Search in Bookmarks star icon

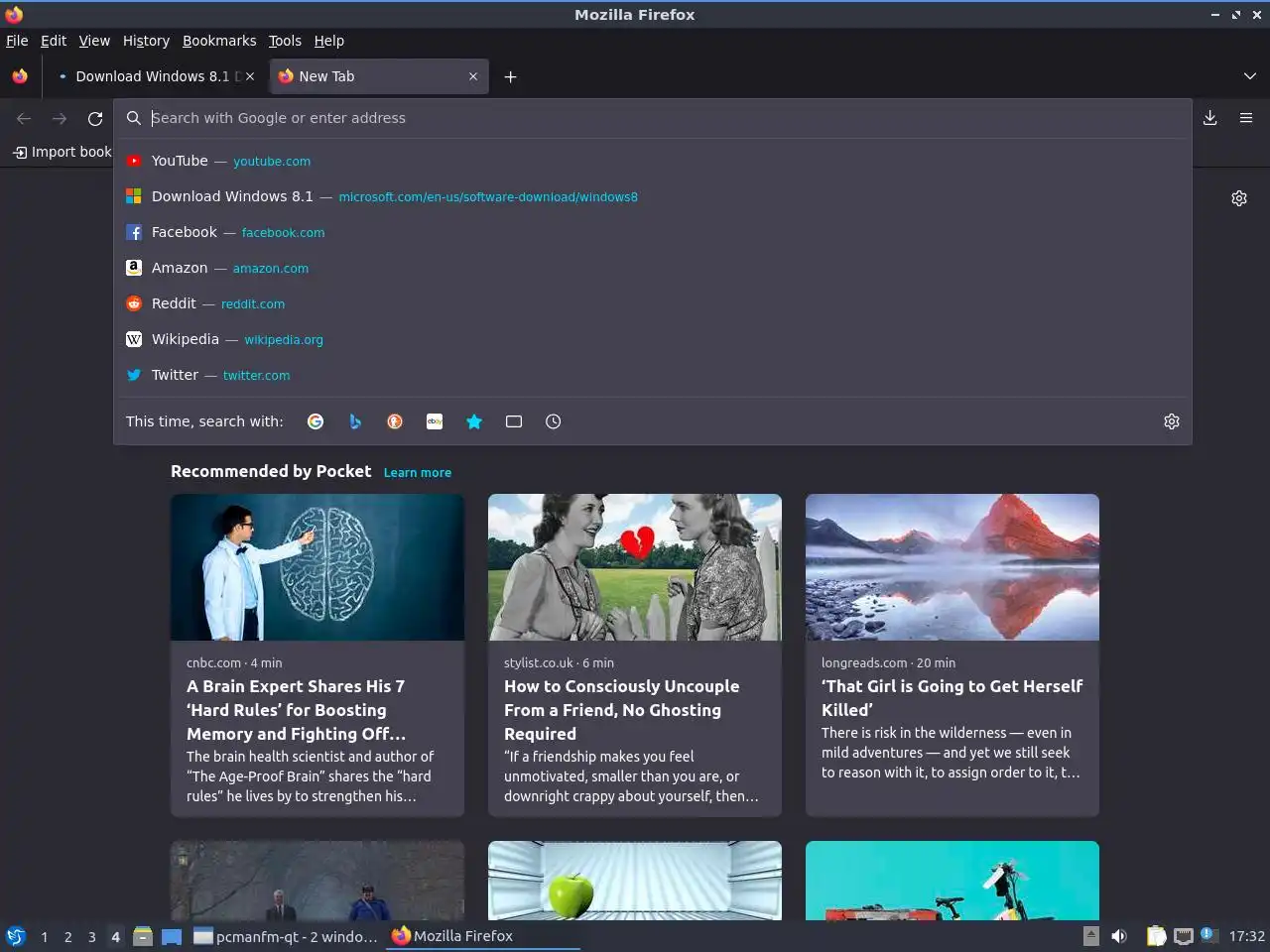[474, 421]
